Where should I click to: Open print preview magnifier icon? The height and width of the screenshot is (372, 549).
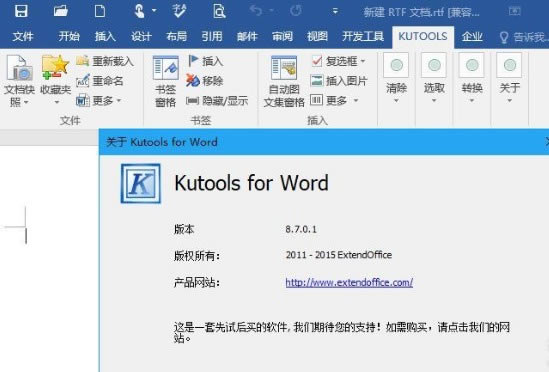219,11
